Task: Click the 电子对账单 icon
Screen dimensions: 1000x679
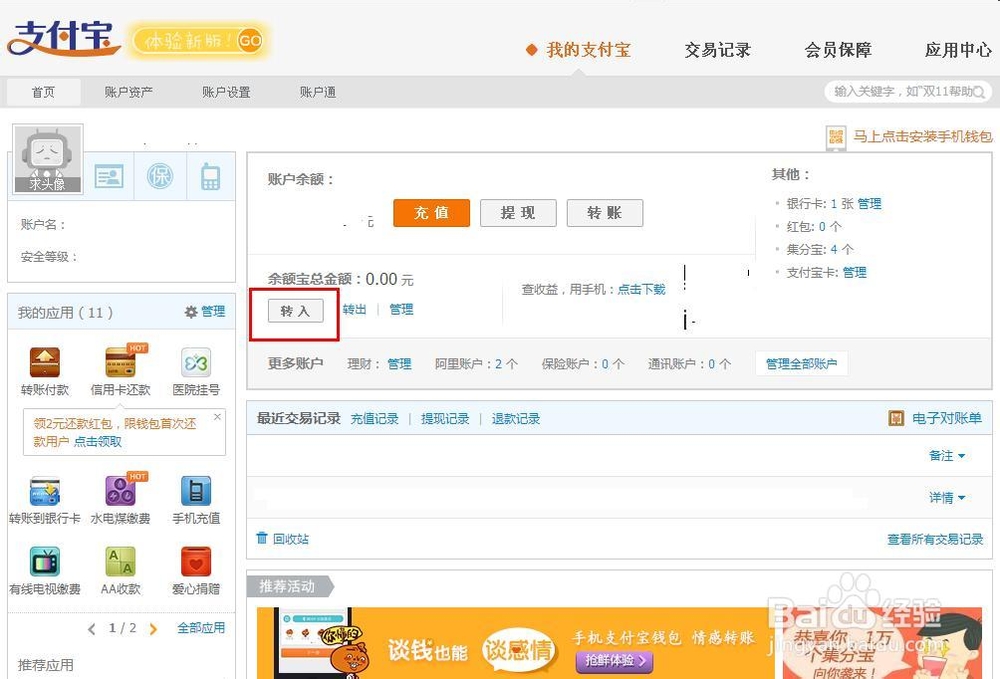Action: [896, 418]
